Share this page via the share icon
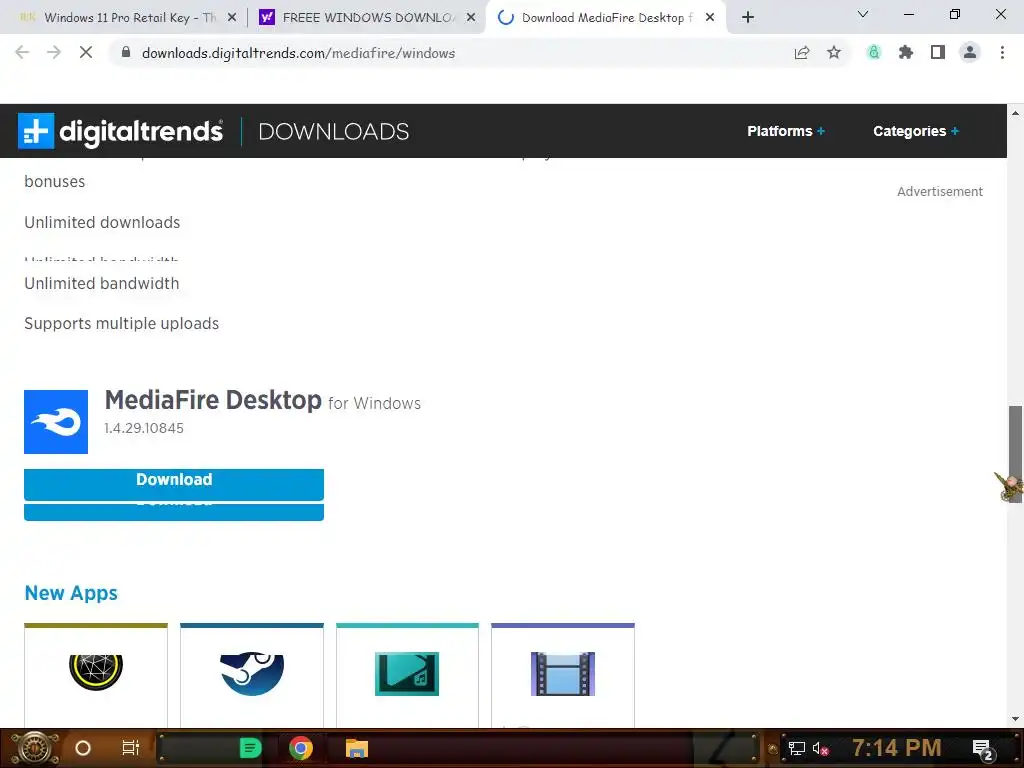This screenshot has width=1024, height=768. click(802, 52)
